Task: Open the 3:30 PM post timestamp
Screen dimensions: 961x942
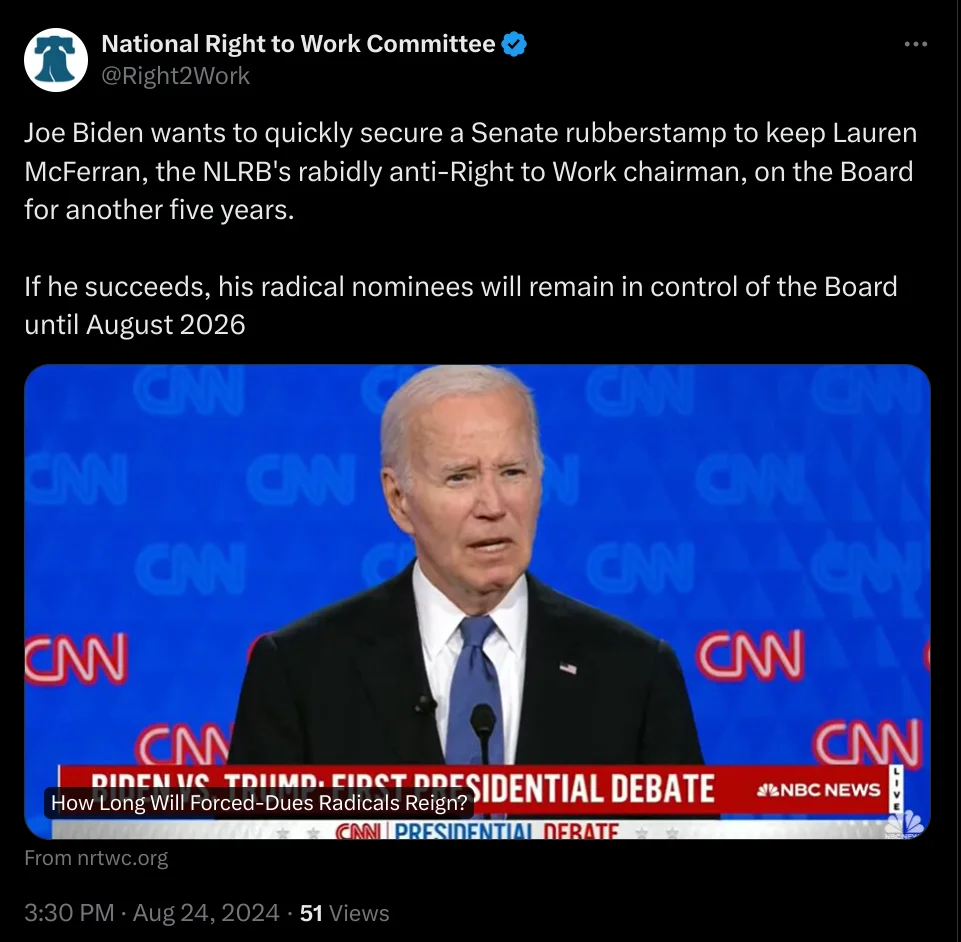Action: tap(69, 913)
